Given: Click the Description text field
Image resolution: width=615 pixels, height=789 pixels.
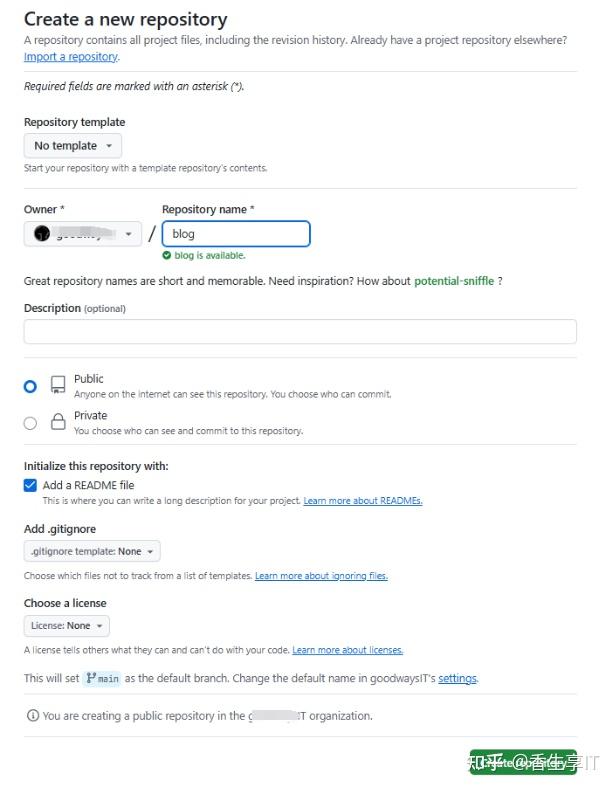Looking at the screenshot, I should click(300, 332).
